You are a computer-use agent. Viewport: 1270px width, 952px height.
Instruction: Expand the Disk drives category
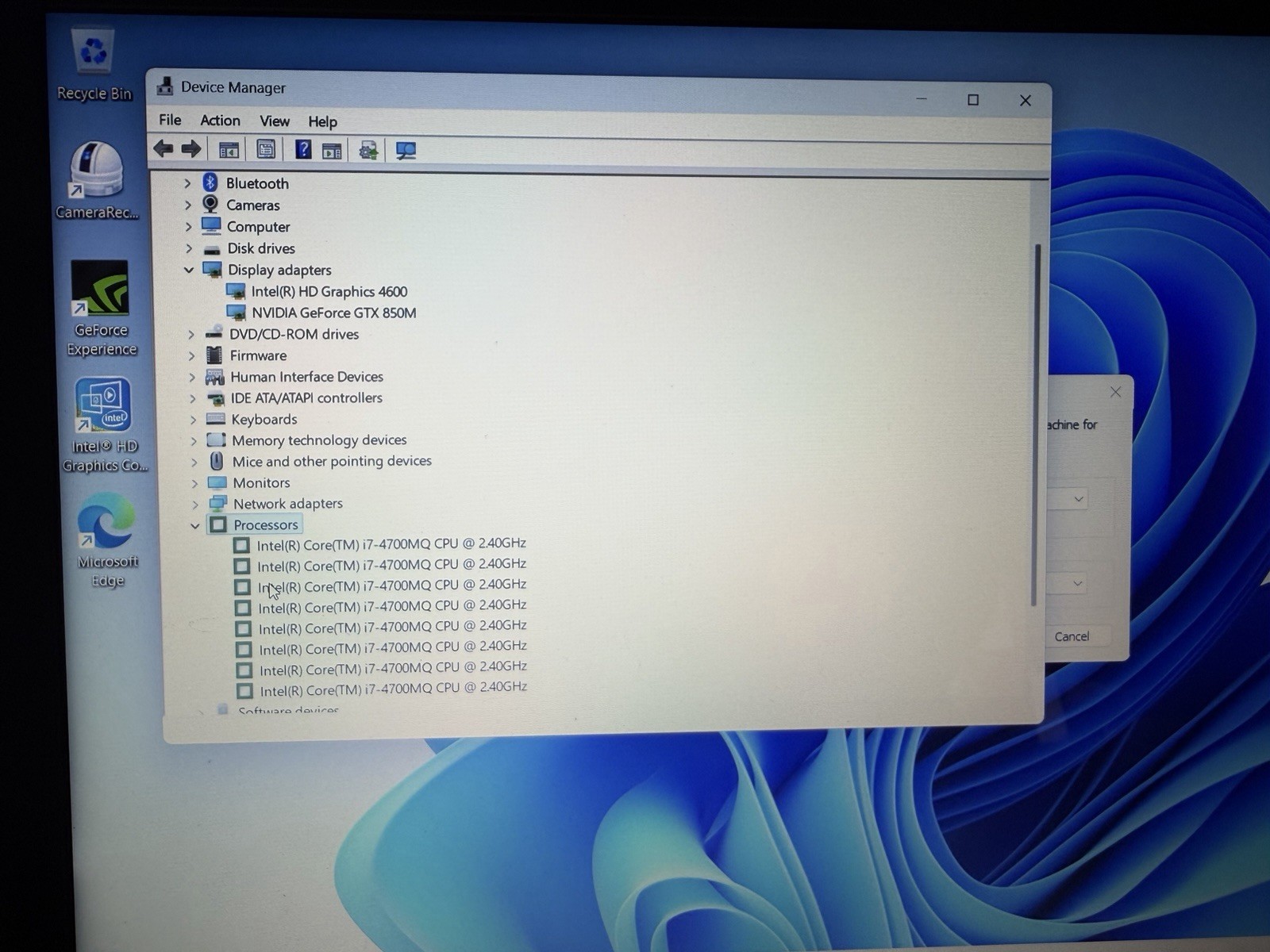tap(189, 248)
